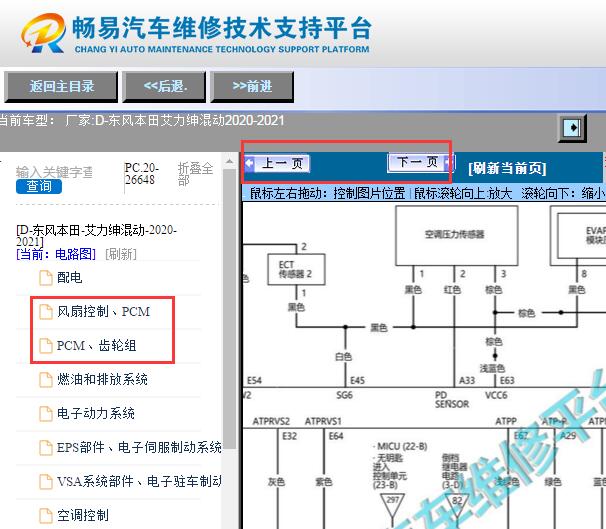Click the current vehicle model text
This screenshot has height=529, width=606.
[x=142, y=121]
